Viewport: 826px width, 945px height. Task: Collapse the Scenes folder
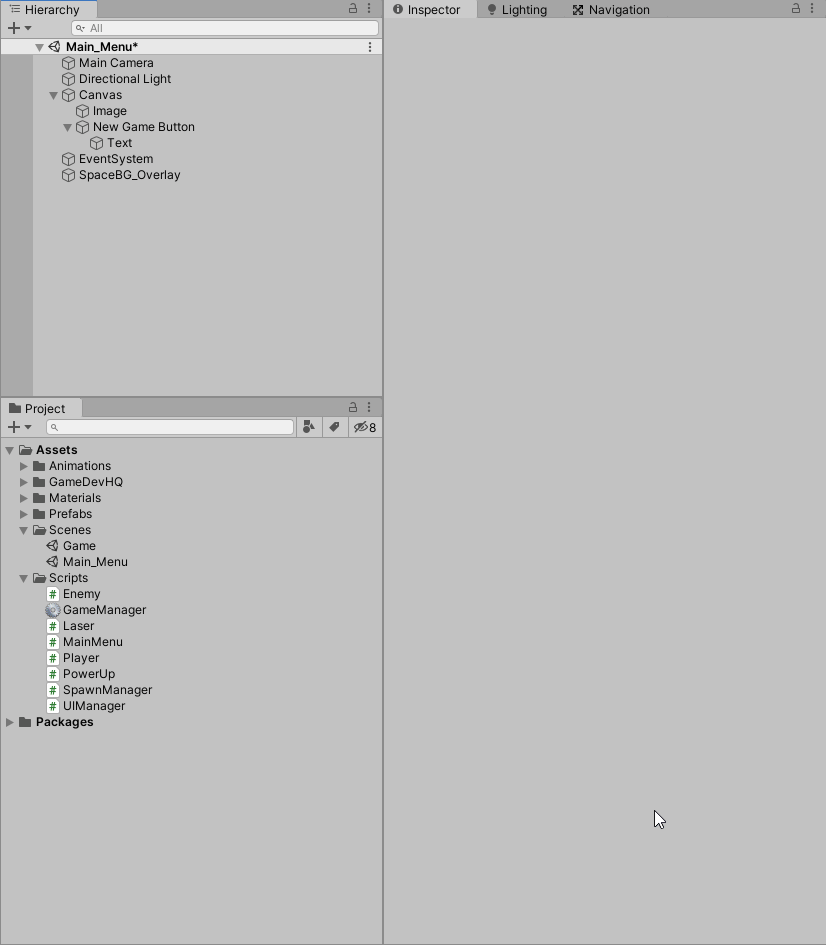point(23,530)
